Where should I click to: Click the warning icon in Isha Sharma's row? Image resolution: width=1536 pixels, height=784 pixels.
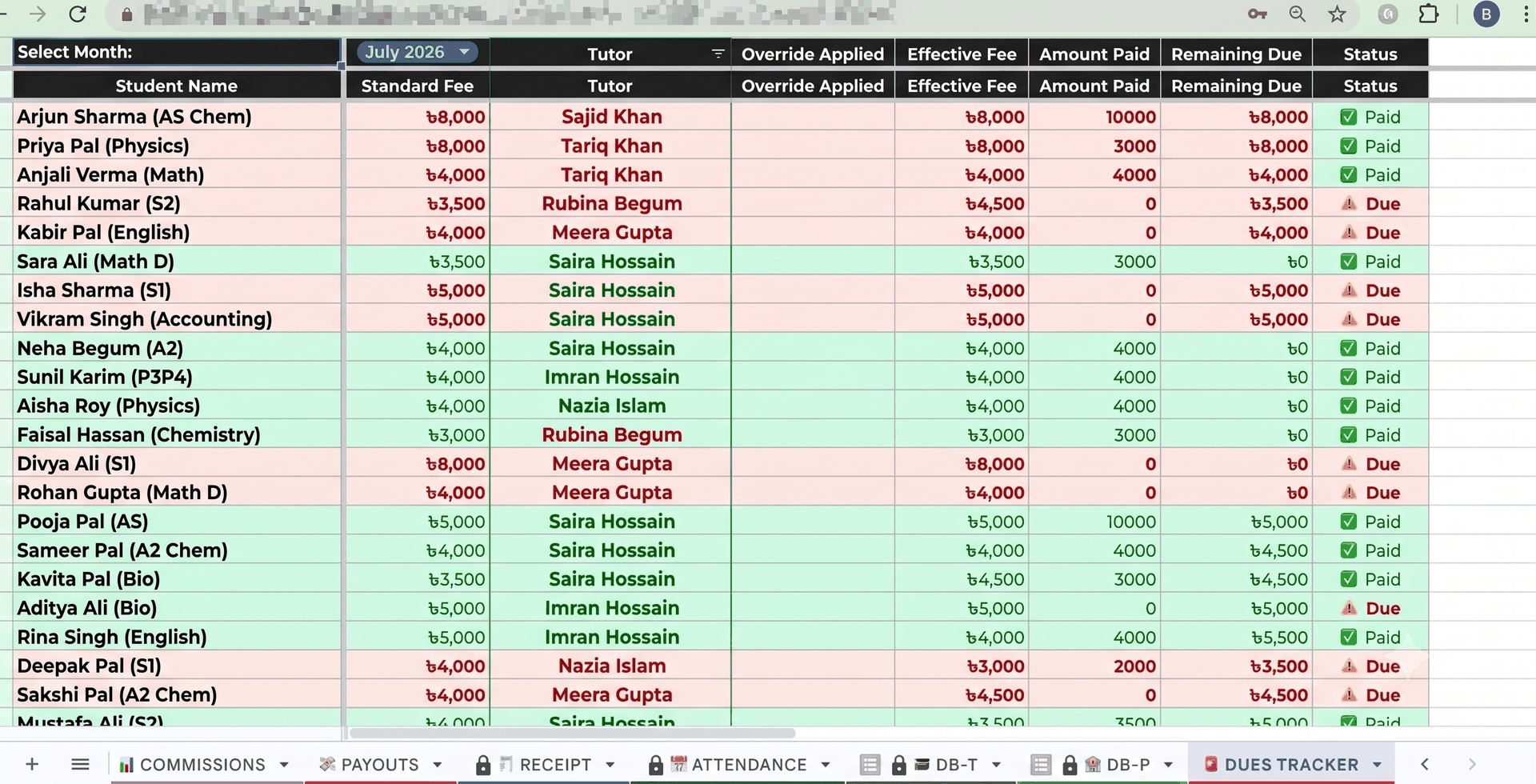coord(1350,290)
